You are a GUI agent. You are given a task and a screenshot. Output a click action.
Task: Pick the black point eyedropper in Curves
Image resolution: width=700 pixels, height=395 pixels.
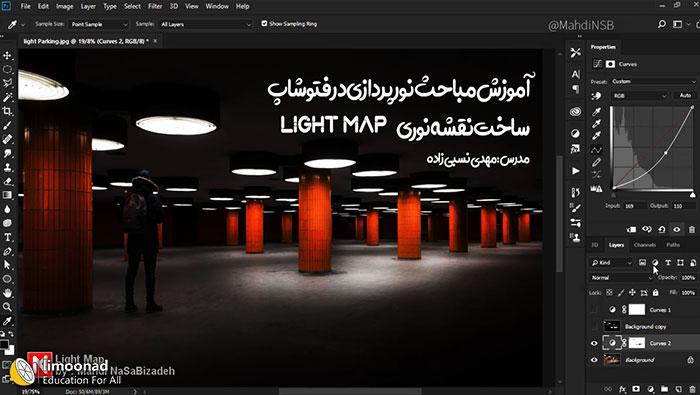point(596,112)
